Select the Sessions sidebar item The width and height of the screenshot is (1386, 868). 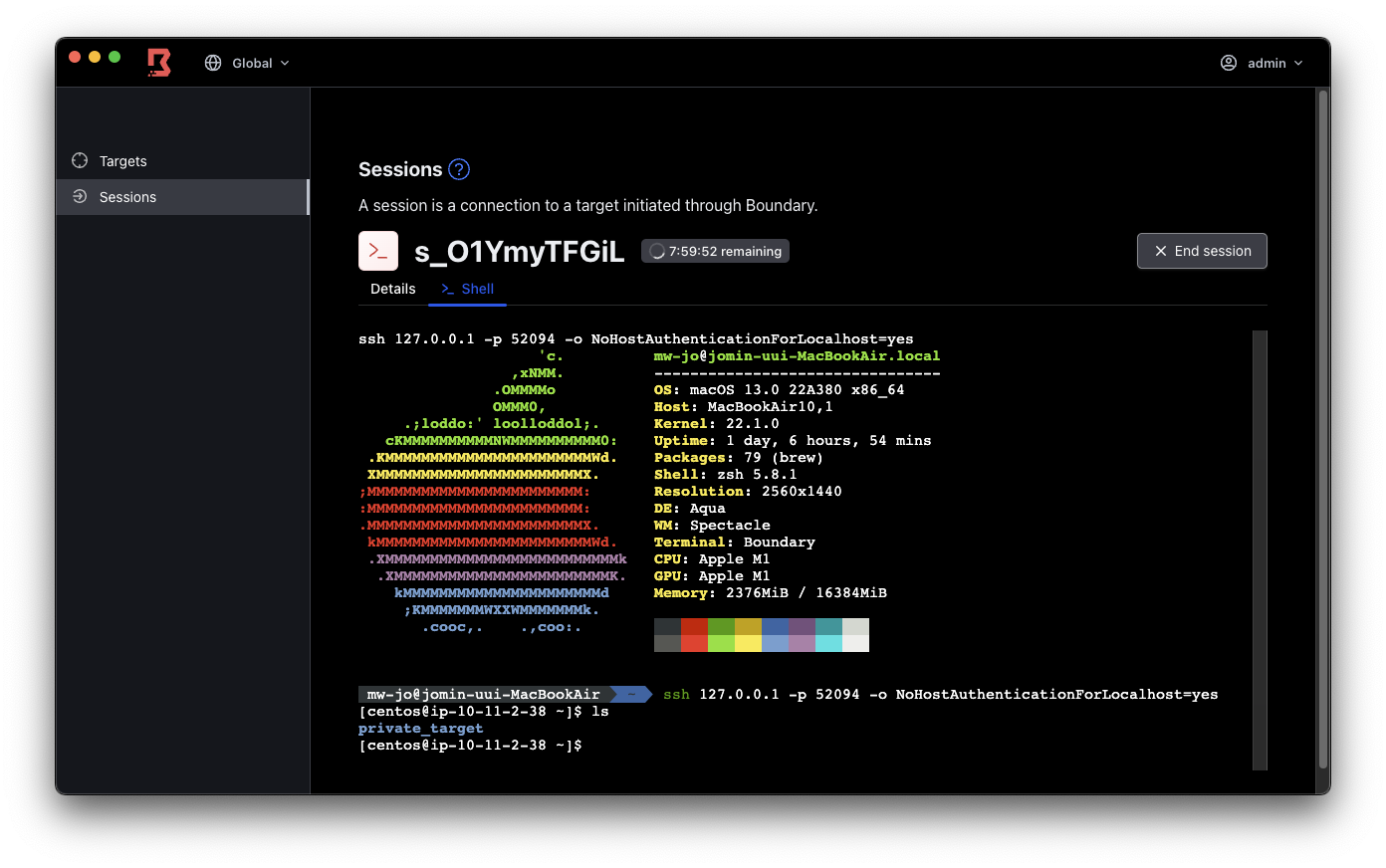(x=183, y=197)
